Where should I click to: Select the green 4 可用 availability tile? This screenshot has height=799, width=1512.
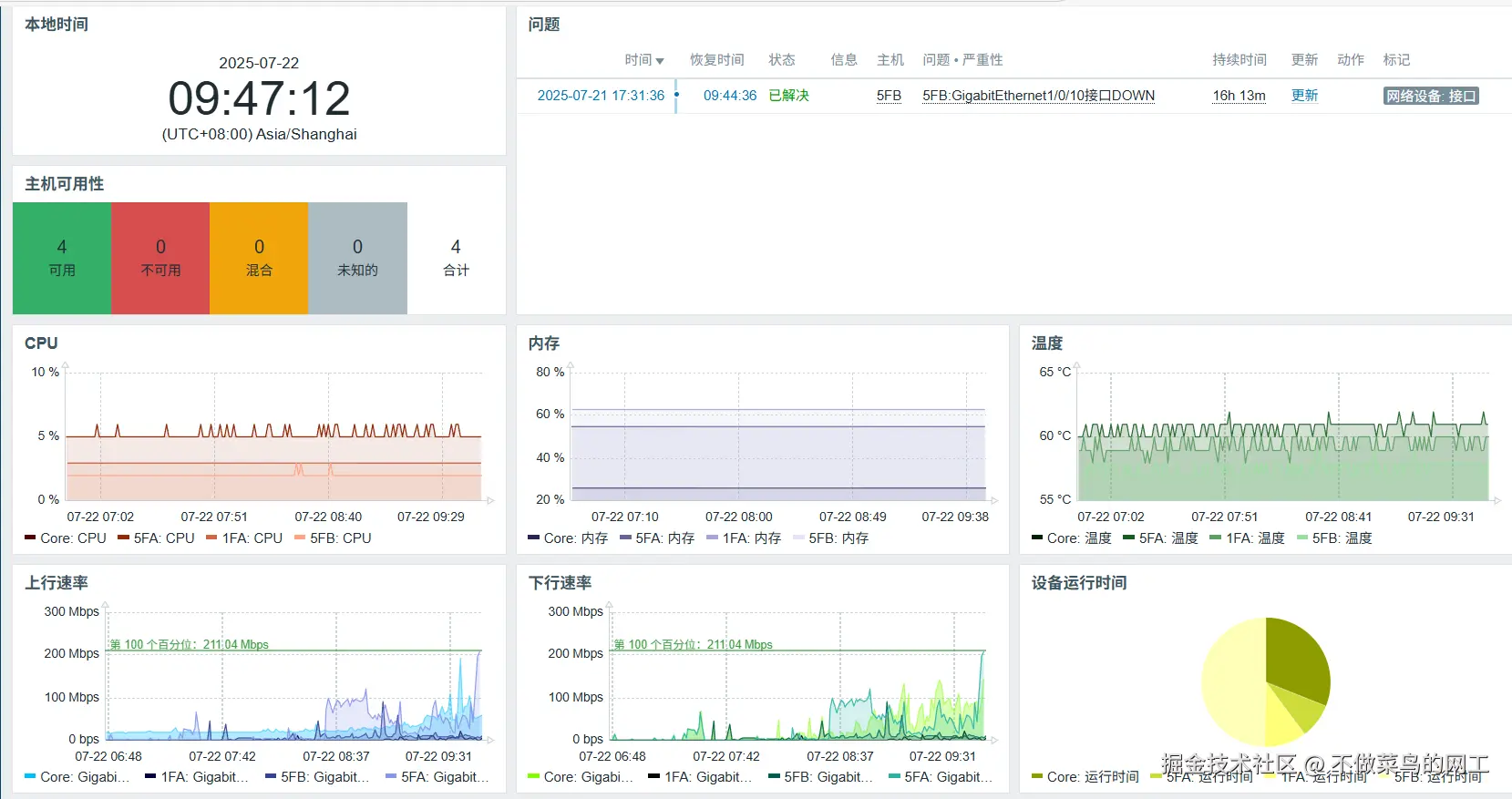point(62,258)
